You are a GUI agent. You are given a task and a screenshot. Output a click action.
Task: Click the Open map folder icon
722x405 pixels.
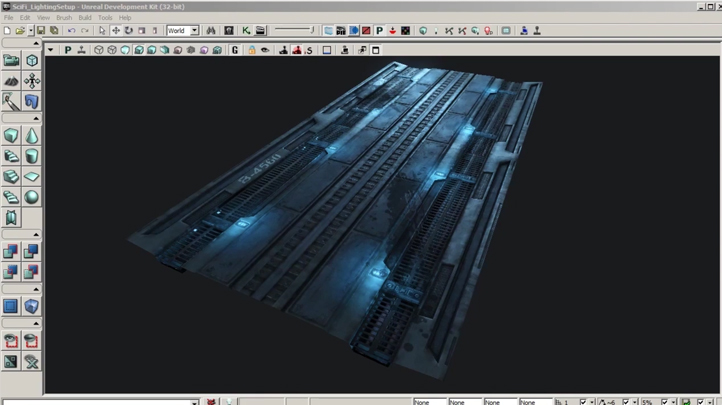20,30
